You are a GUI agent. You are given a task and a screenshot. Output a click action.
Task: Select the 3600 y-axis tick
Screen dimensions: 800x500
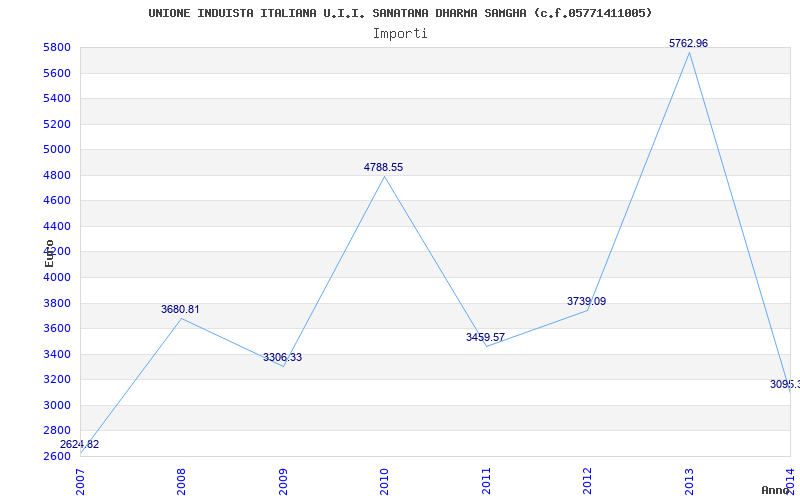[x=57, y=329]
